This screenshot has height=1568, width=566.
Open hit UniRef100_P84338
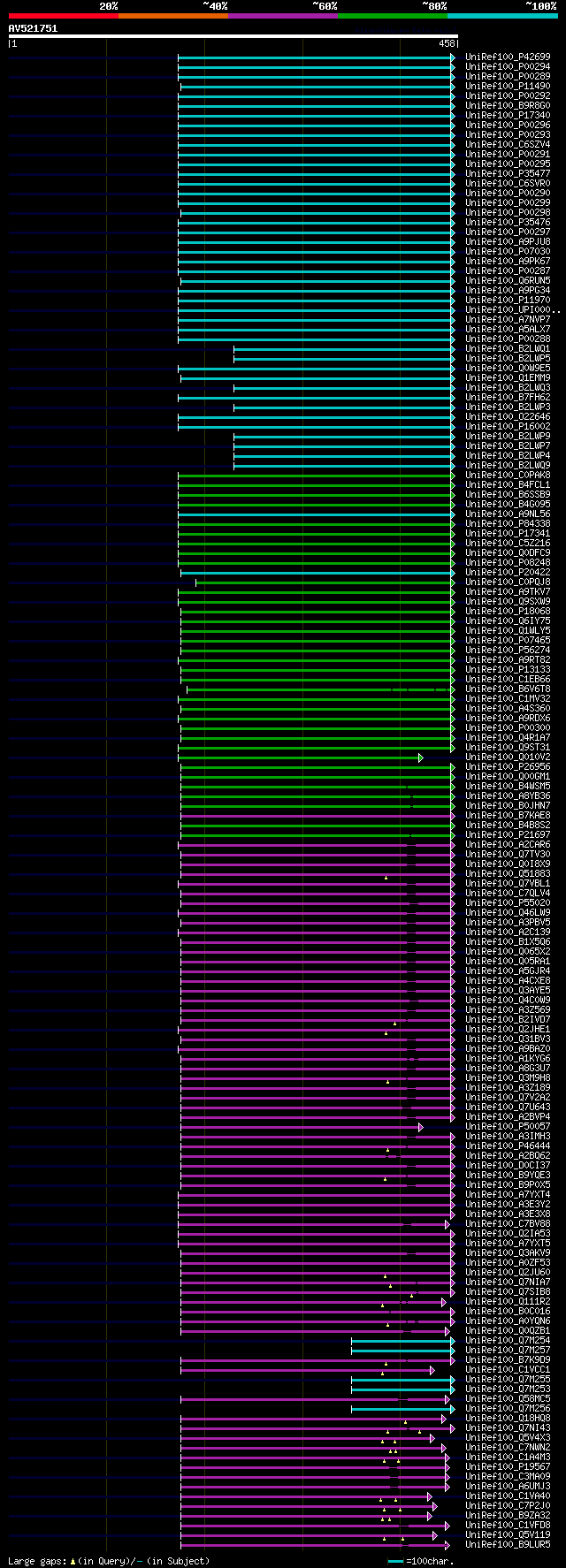[508, 524]
